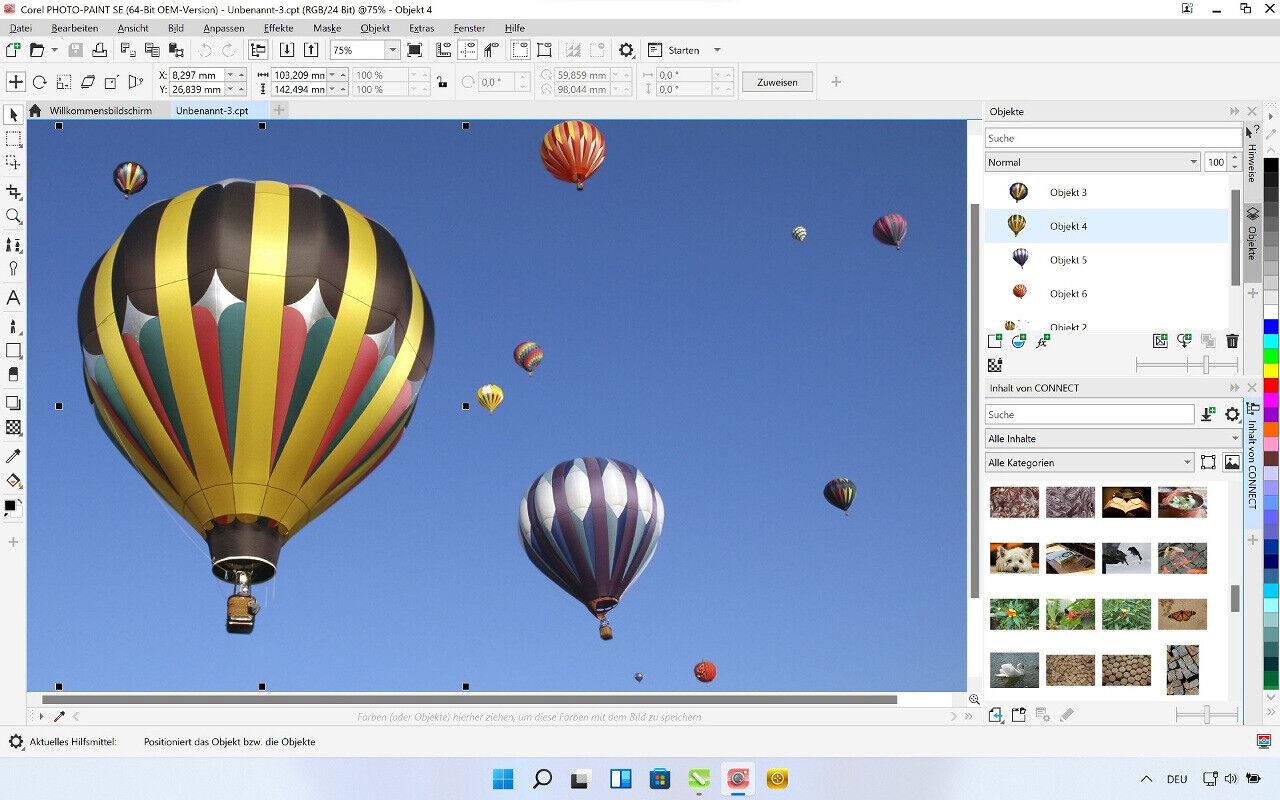Expand the Open file dropdown arrow

tap(54, 50)
